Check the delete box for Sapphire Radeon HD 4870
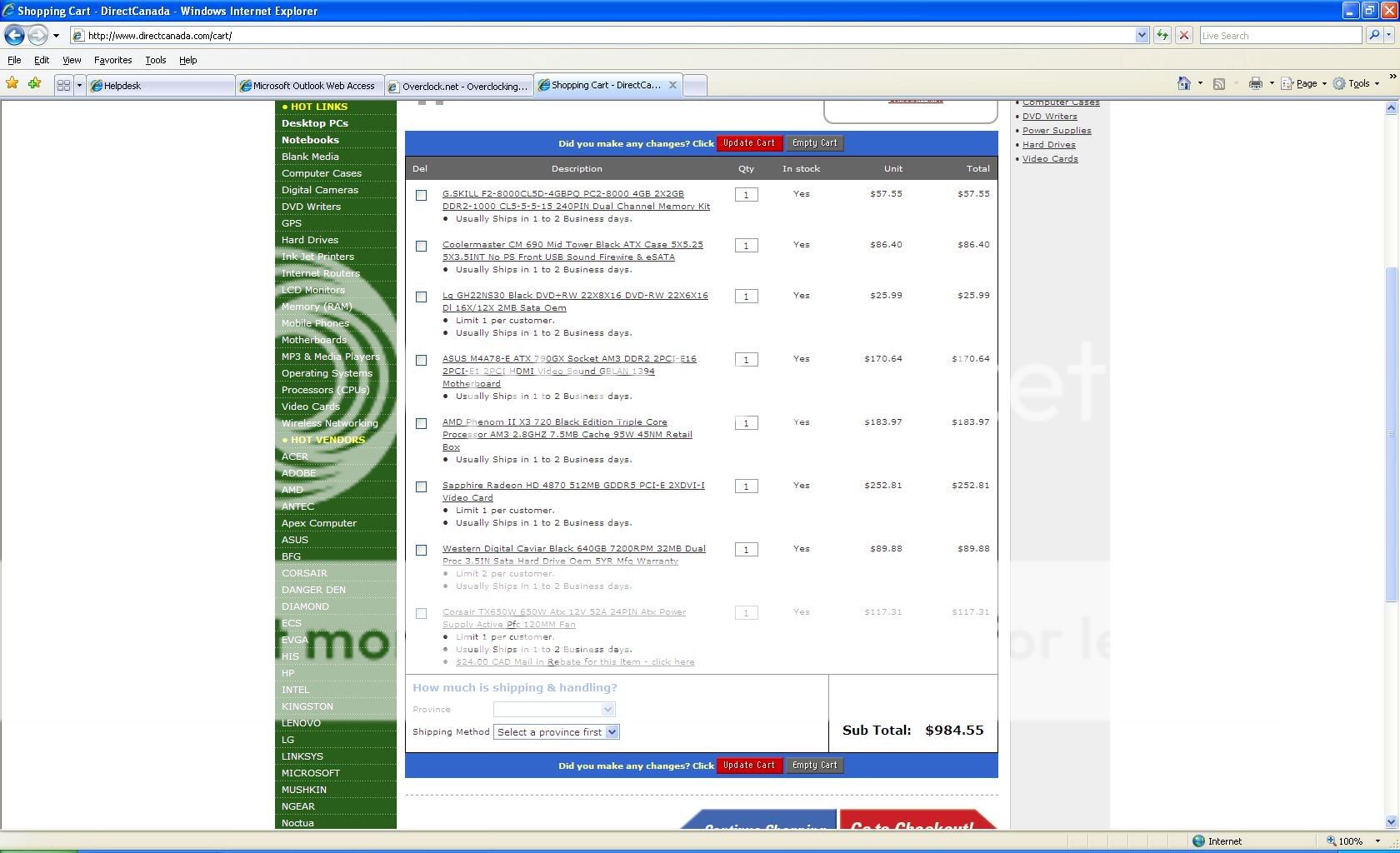Viewport: 1400px width, 853px height. tap(421, 486)
